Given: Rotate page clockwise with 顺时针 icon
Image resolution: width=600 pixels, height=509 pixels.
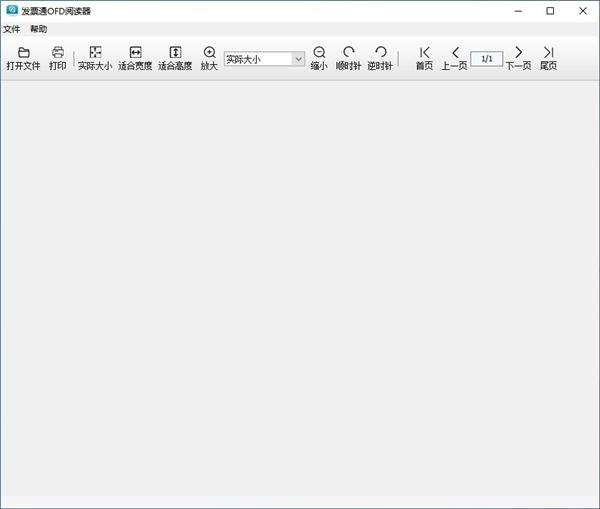Looking at the screenshot, I should (x=349, y=52).
